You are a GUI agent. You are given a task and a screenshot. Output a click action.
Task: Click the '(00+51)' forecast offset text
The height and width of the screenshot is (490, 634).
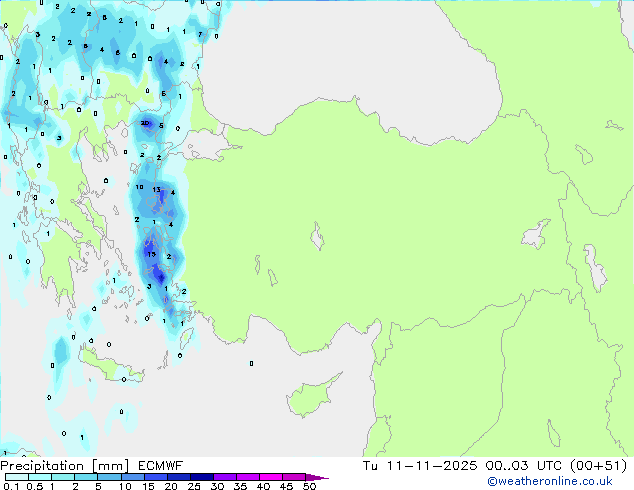tap(598, 466)
